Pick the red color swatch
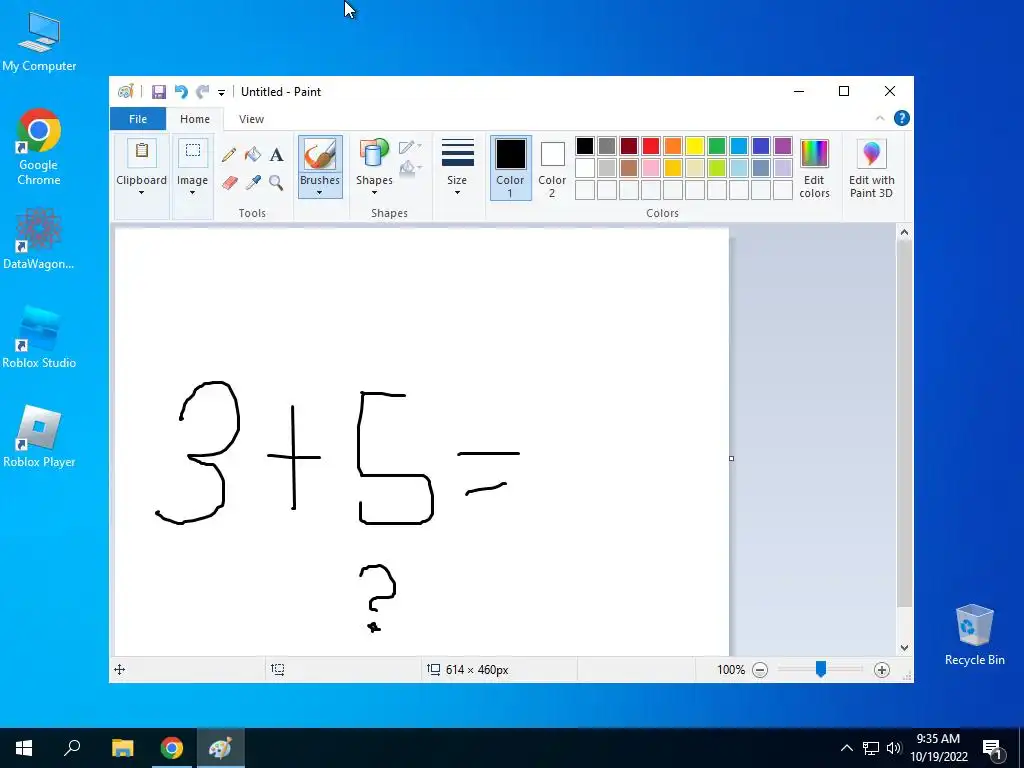 651,146
